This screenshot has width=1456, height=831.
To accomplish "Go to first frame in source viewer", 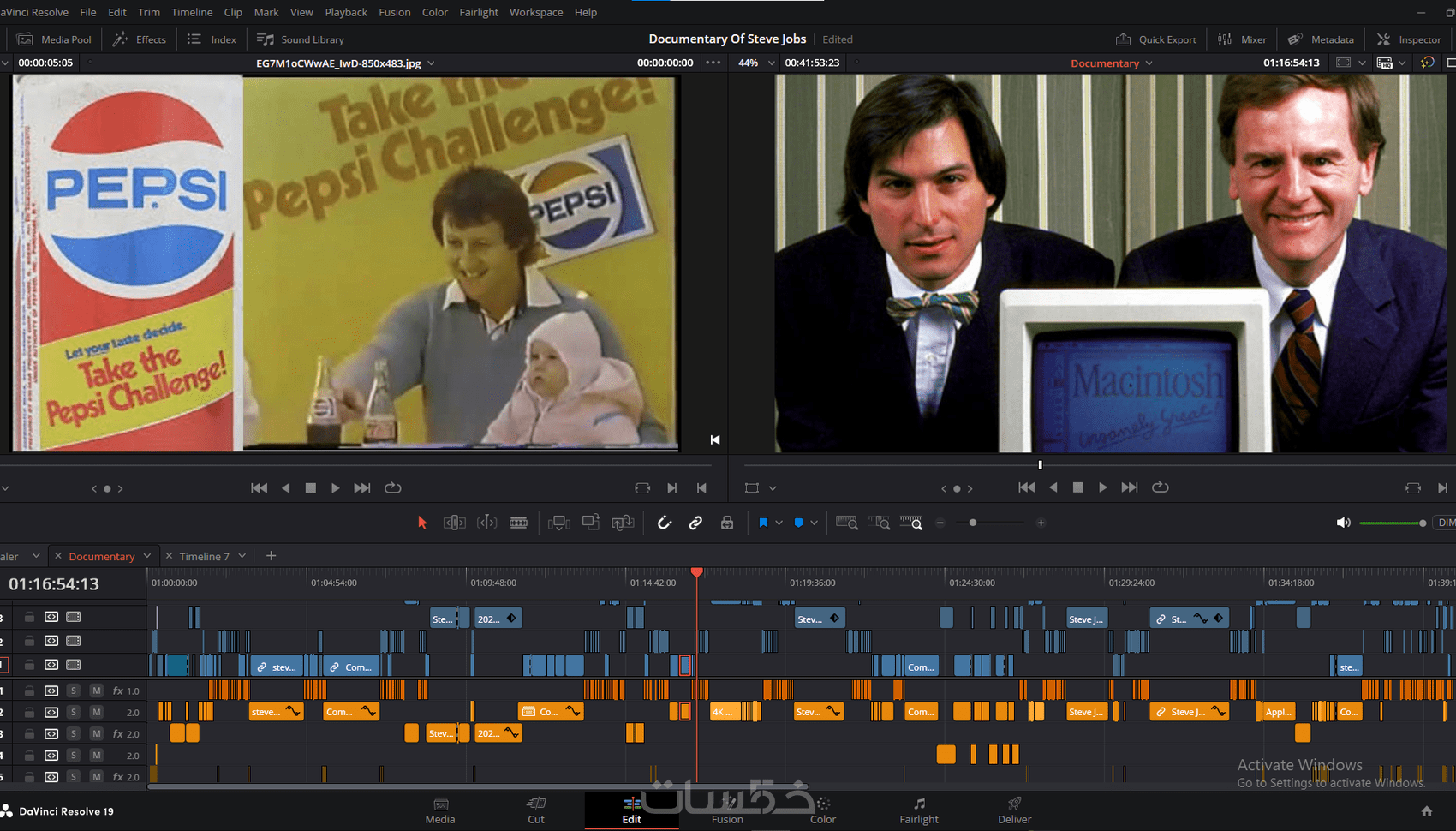I will tap(259, 488).
